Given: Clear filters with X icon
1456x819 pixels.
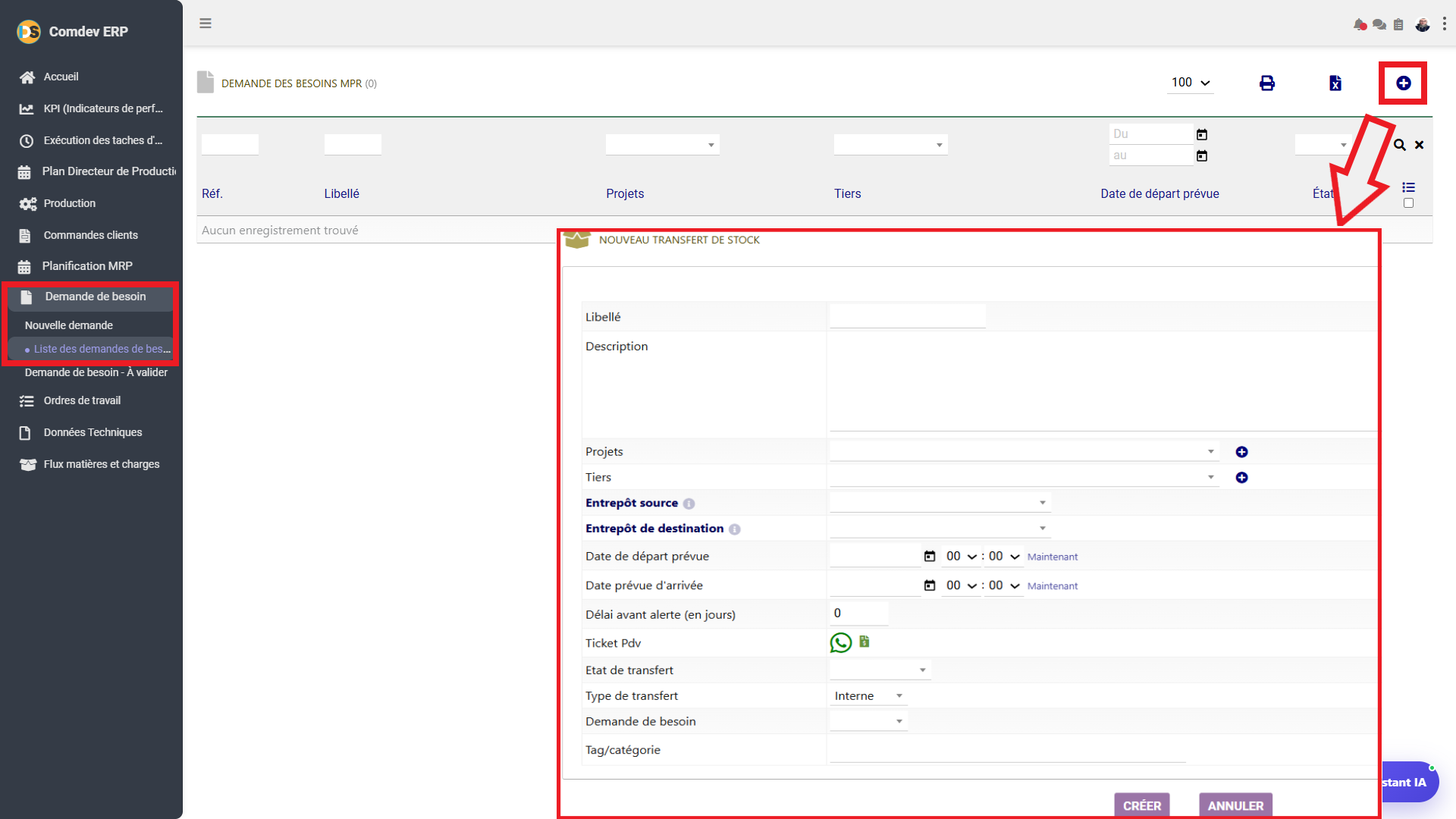Looking at the screenshot, I should tap(1419, 145).
